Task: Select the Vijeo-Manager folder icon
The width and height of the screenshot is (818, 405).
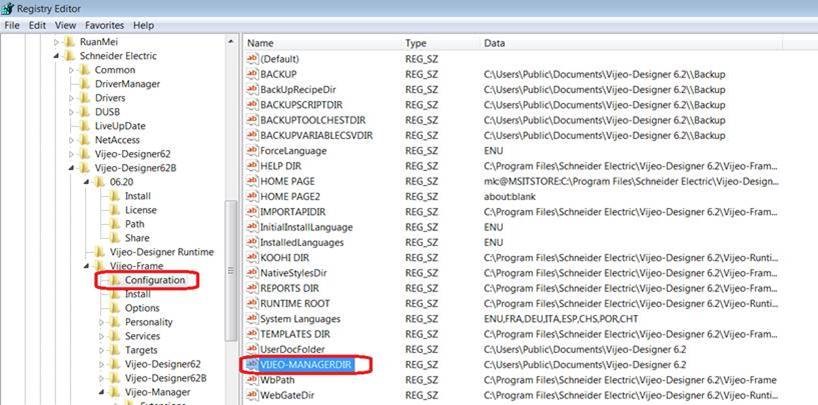Action: coord(114,392)
